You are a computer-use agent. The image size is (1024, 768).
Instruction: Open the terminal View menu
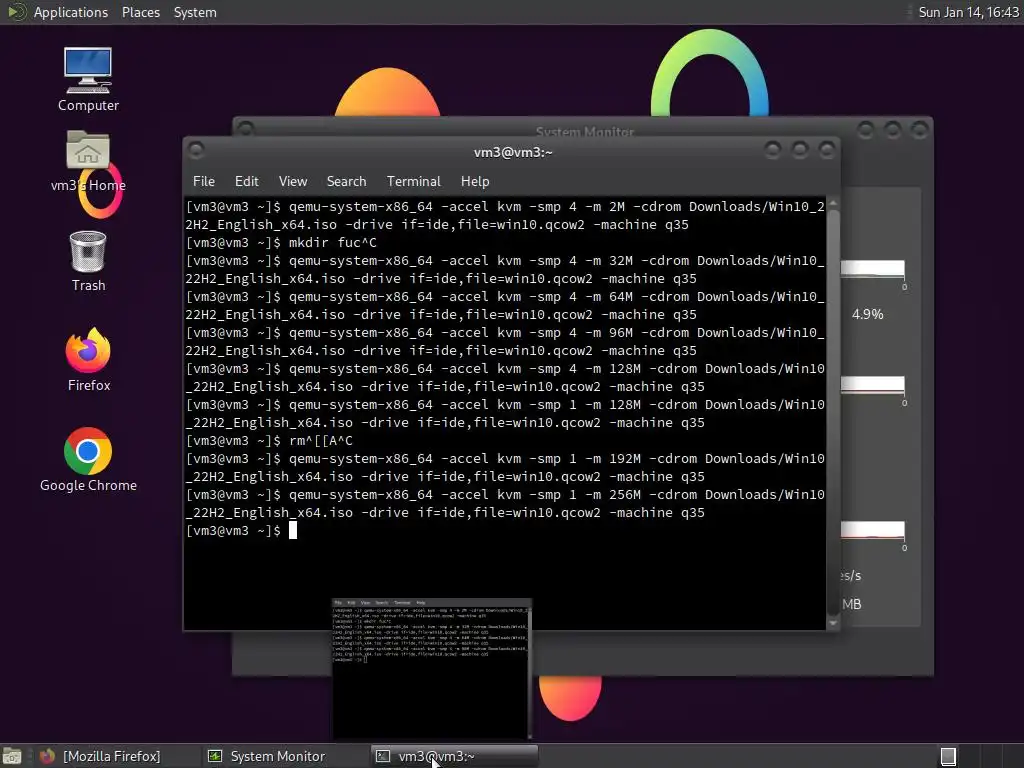point(293,182)
